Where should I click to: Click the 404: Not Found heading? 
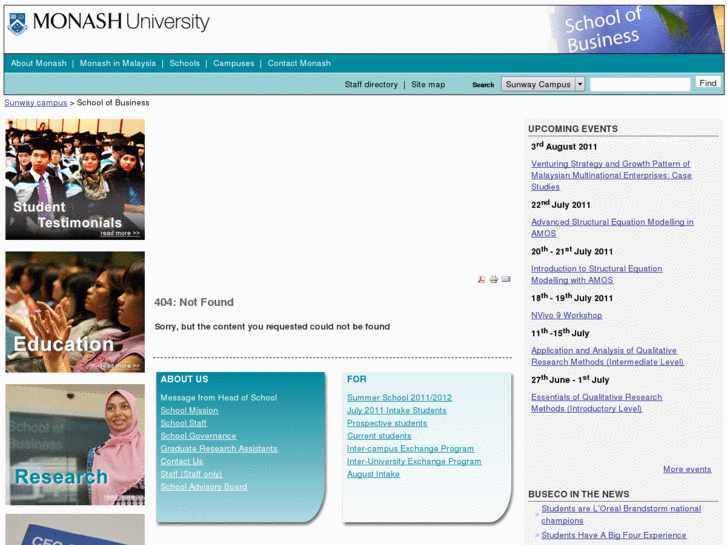point(194,302)
